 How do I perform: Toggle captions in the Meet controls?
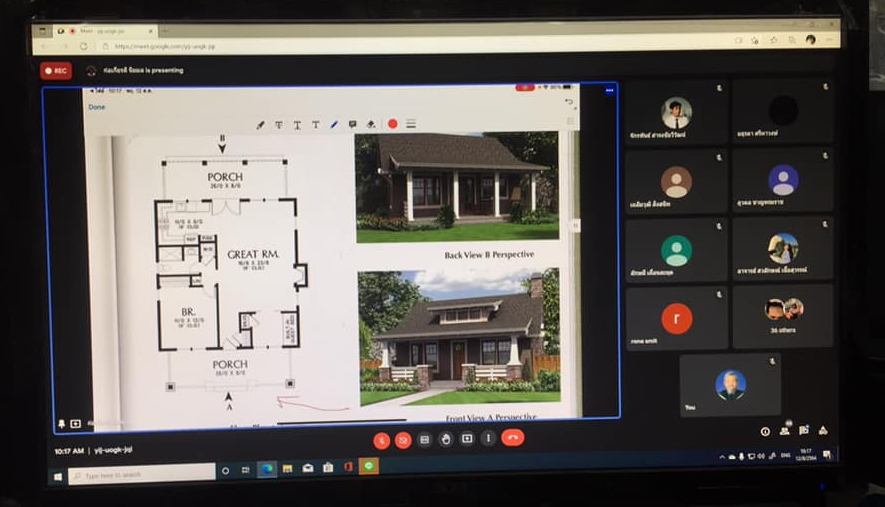click(425, 439)
